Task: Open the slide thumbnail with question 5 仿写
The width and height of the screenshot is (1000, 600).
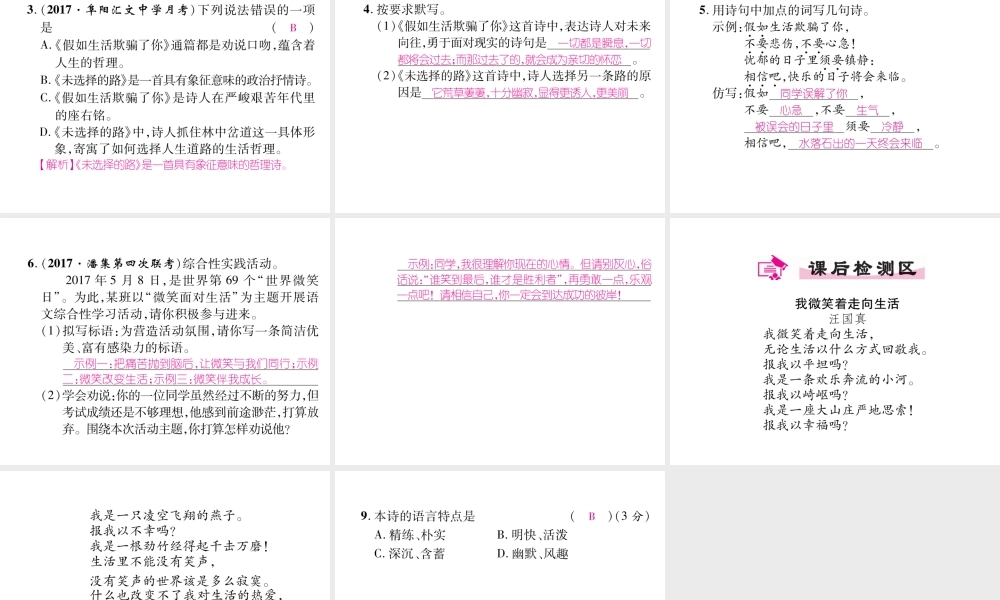Action: (x=835, y=106)
